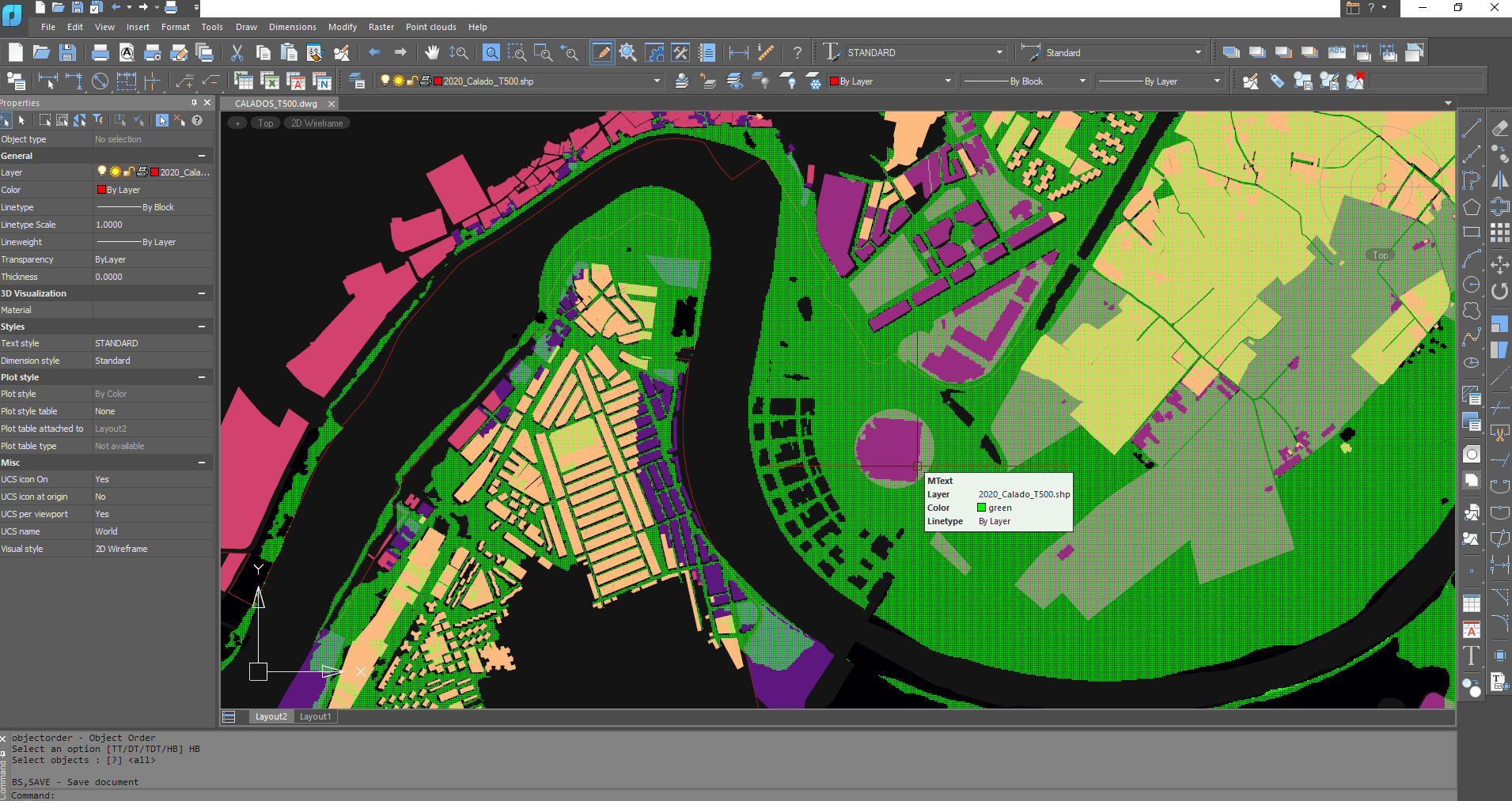1512x801 pixels.
Task: Open the Raster menu
Action: [x=381, y=27]
